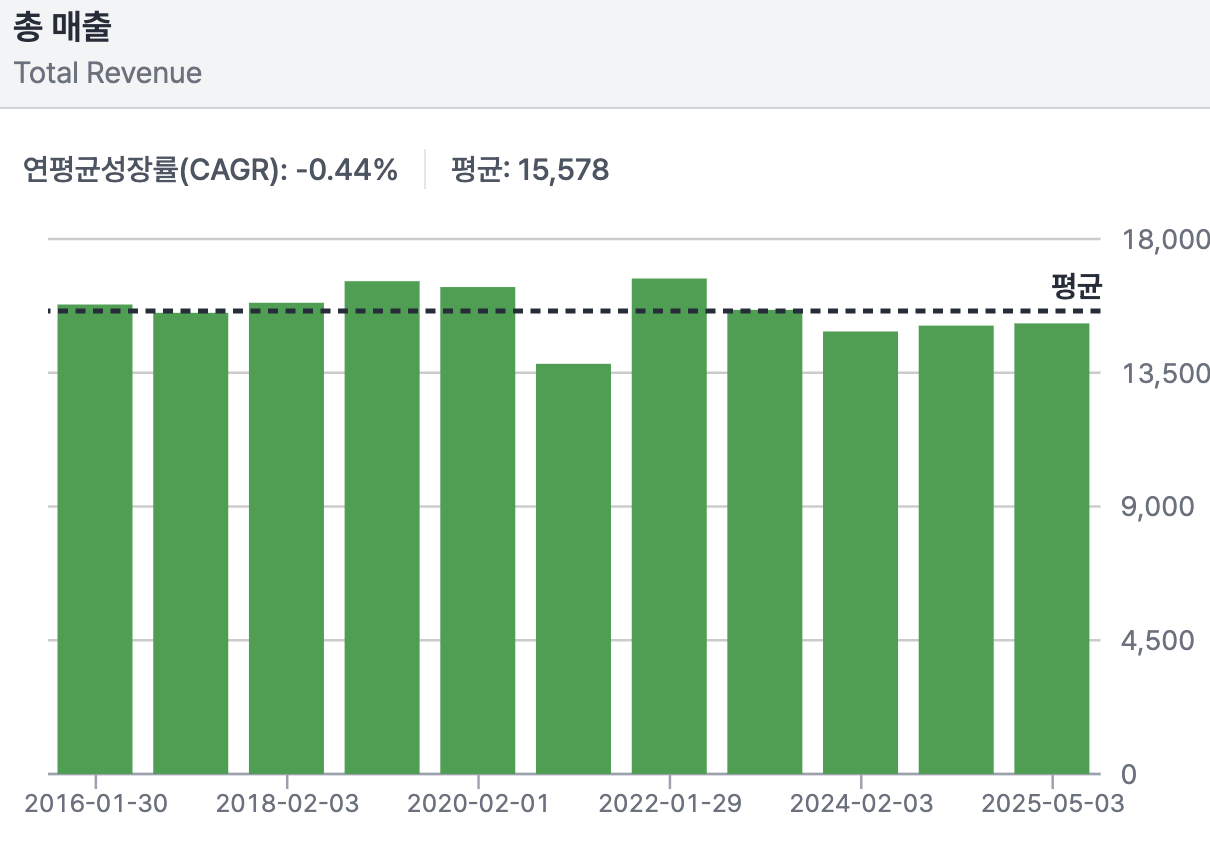Select the bar above 2024-02-03

click(x=860, y=552)
